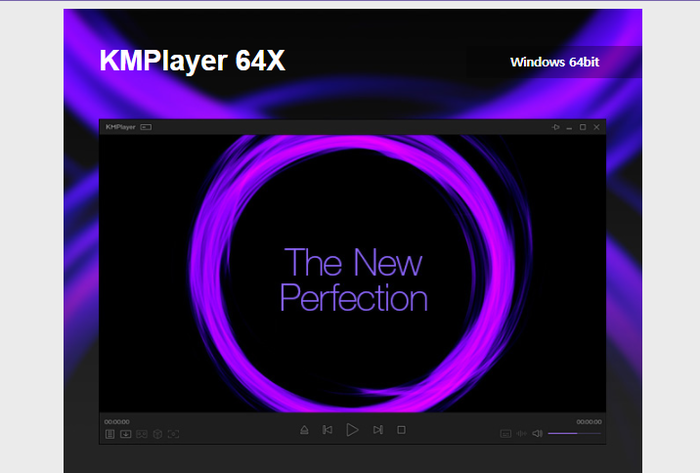
Task: Toggle the VR mode icon
Action: click(x=141, y=434)
